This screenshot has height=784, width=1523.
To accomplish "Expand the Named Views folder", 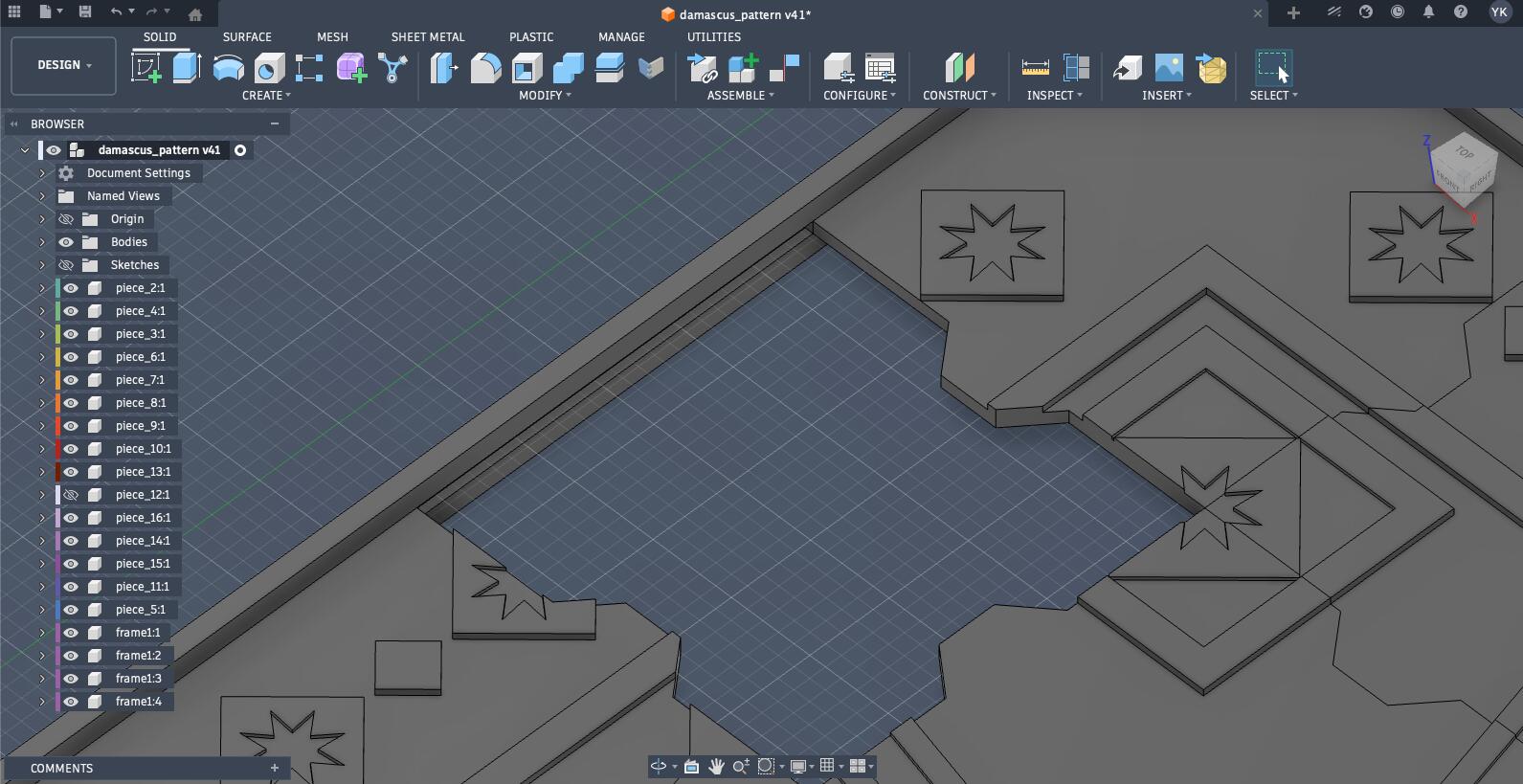I will [x=42, y=196].
